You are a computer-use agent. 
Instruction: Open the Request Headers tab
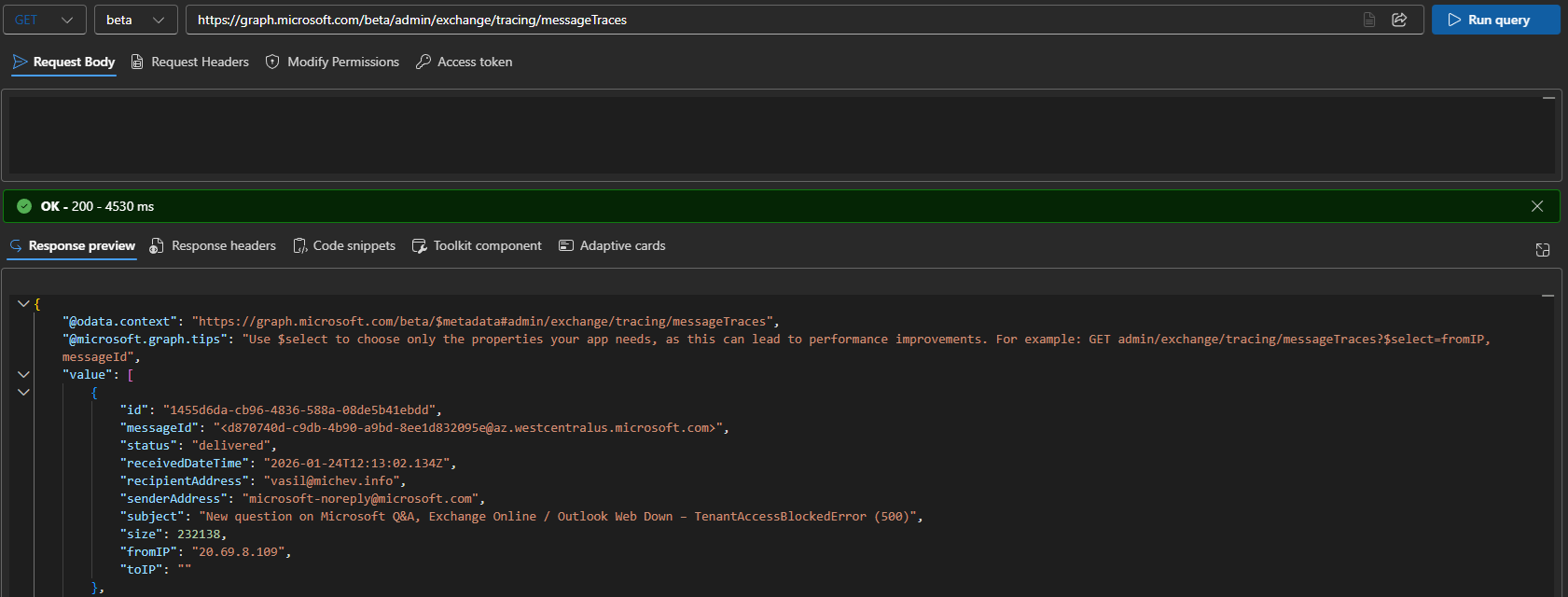click(x=190, y=62)
